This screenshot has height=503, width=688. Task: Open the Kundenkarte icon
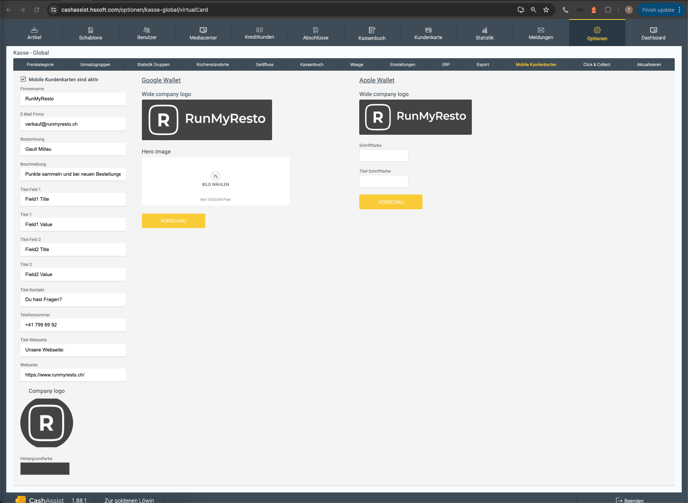point(428,30)
